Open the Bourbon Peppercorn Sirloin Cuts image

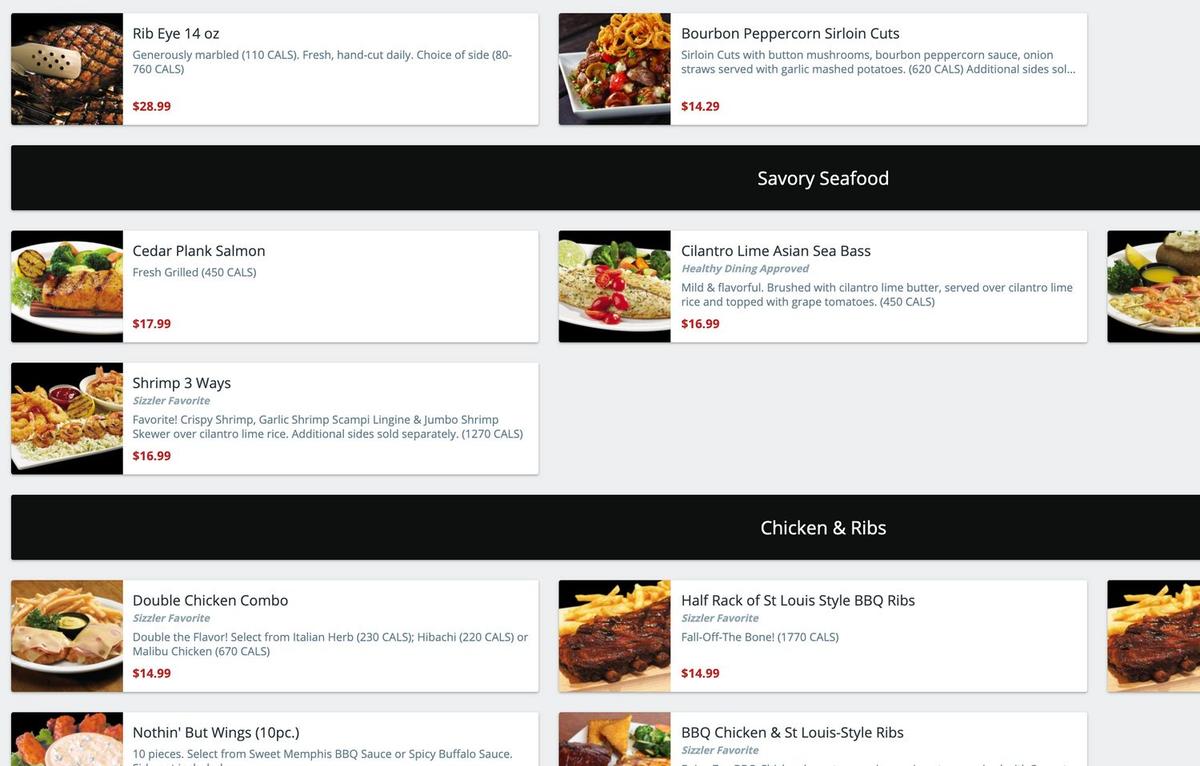coord(615,69)
